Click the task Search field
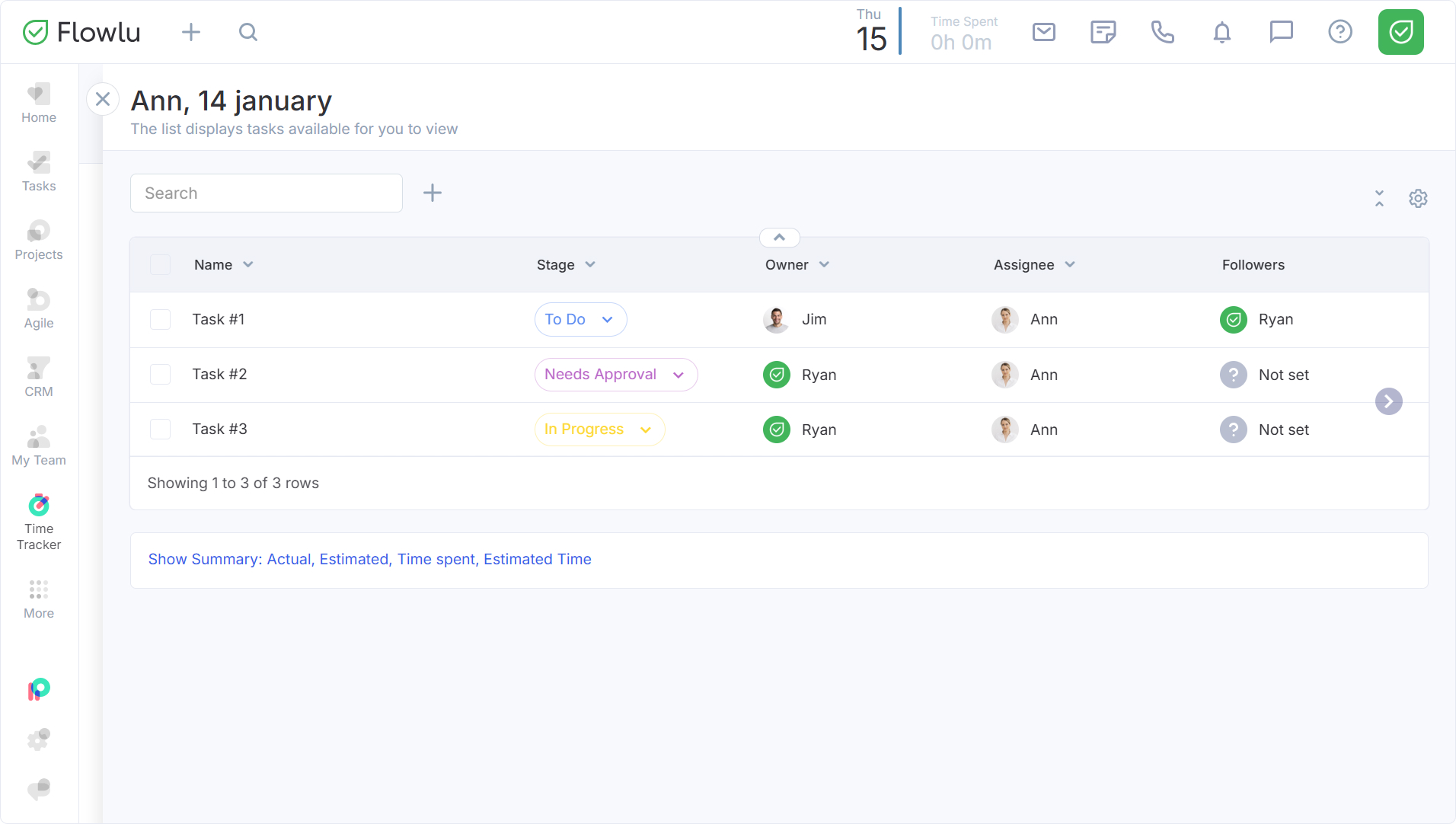The width and height of the screenshot is (1456, 824). (266, 193)
